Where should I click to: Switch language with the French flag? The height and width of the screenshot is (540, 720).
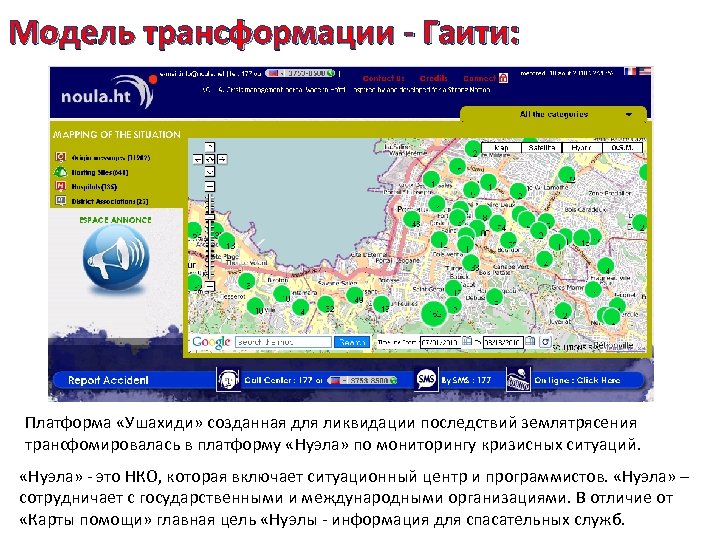630,71
